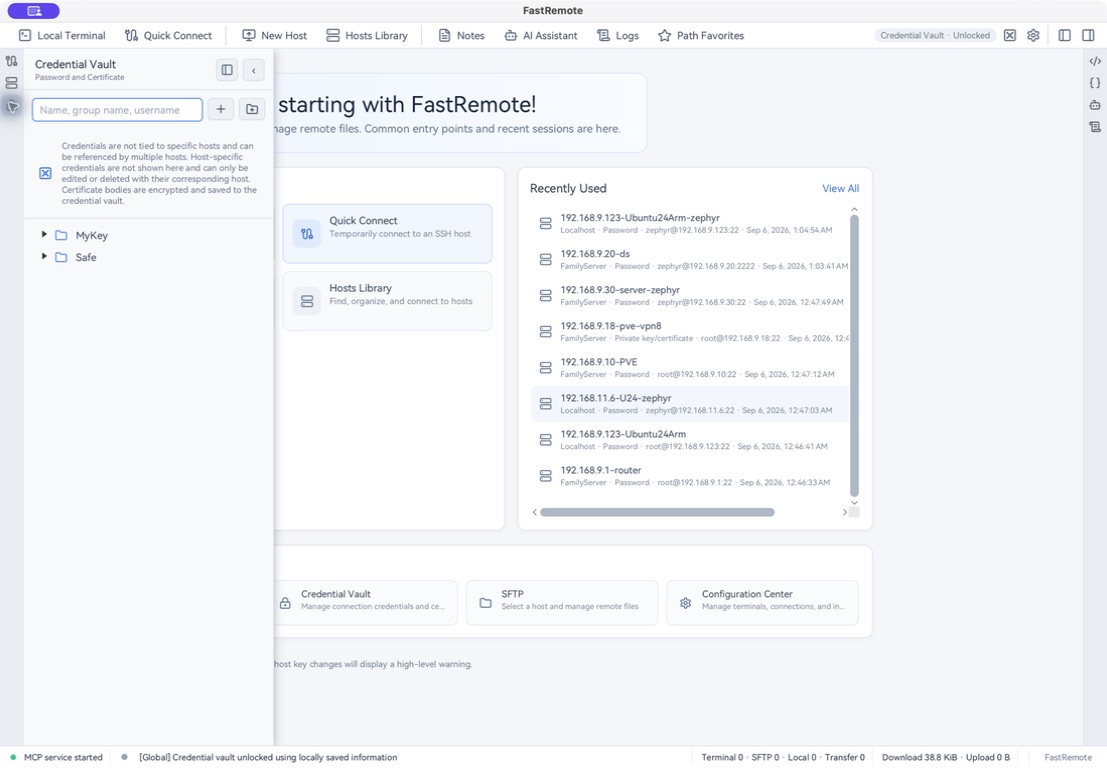1107x768 pixels.
Task: Open AI Assistant from the toolbar
Action: click(x=541, y=35)
